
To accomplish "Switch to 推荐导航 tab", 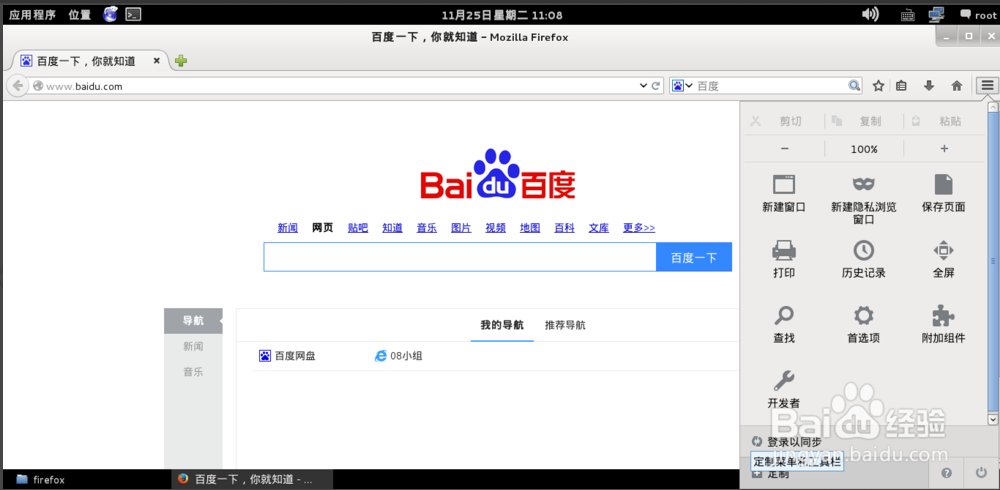I will [x=565, y=325].
